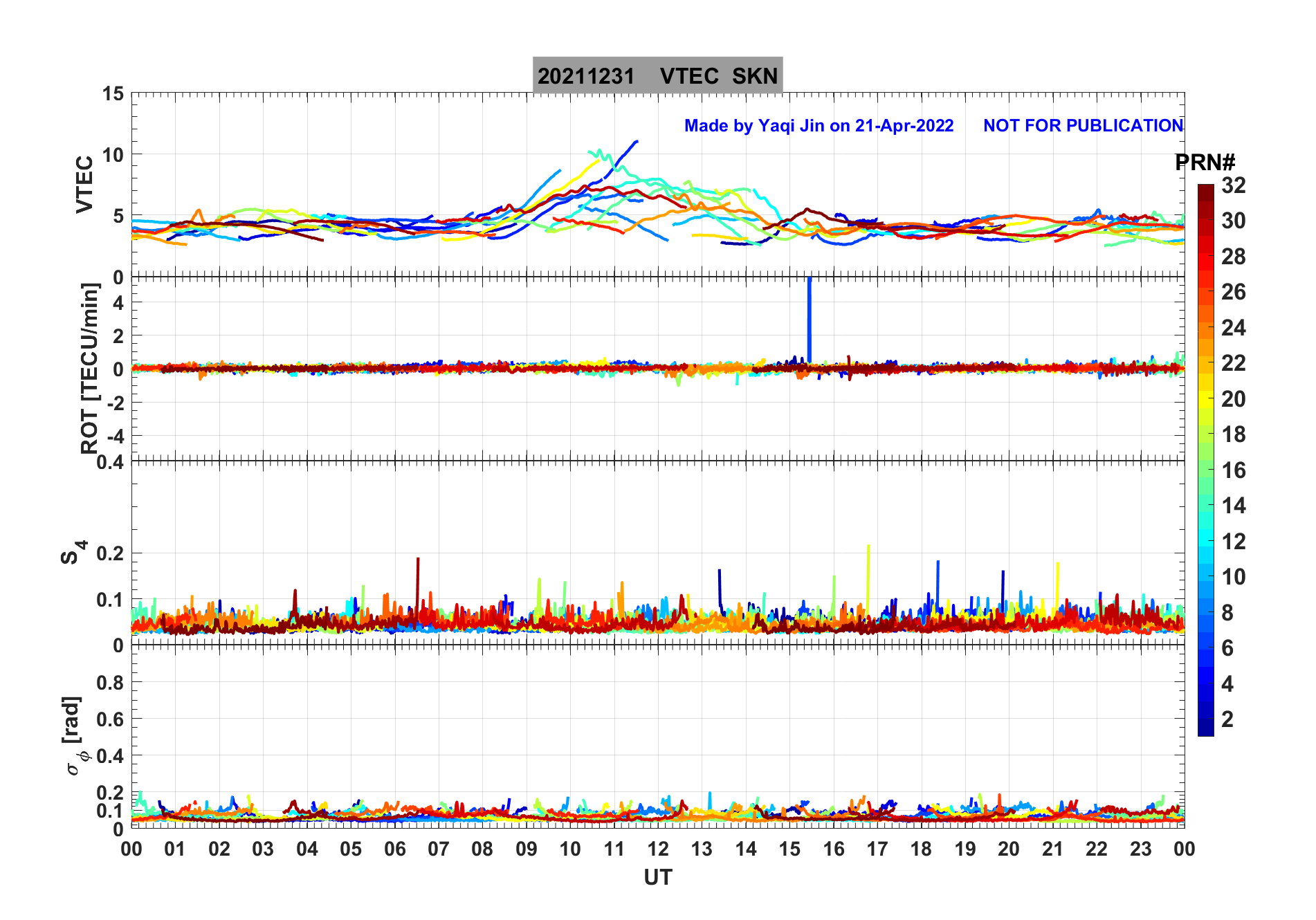This screenshot has width=1316, height=920.
Task: Select the "Made by Yaqi Jin on 21-Apr-2022" annotation
Action: pyautogui.click(x=819, y=126)
